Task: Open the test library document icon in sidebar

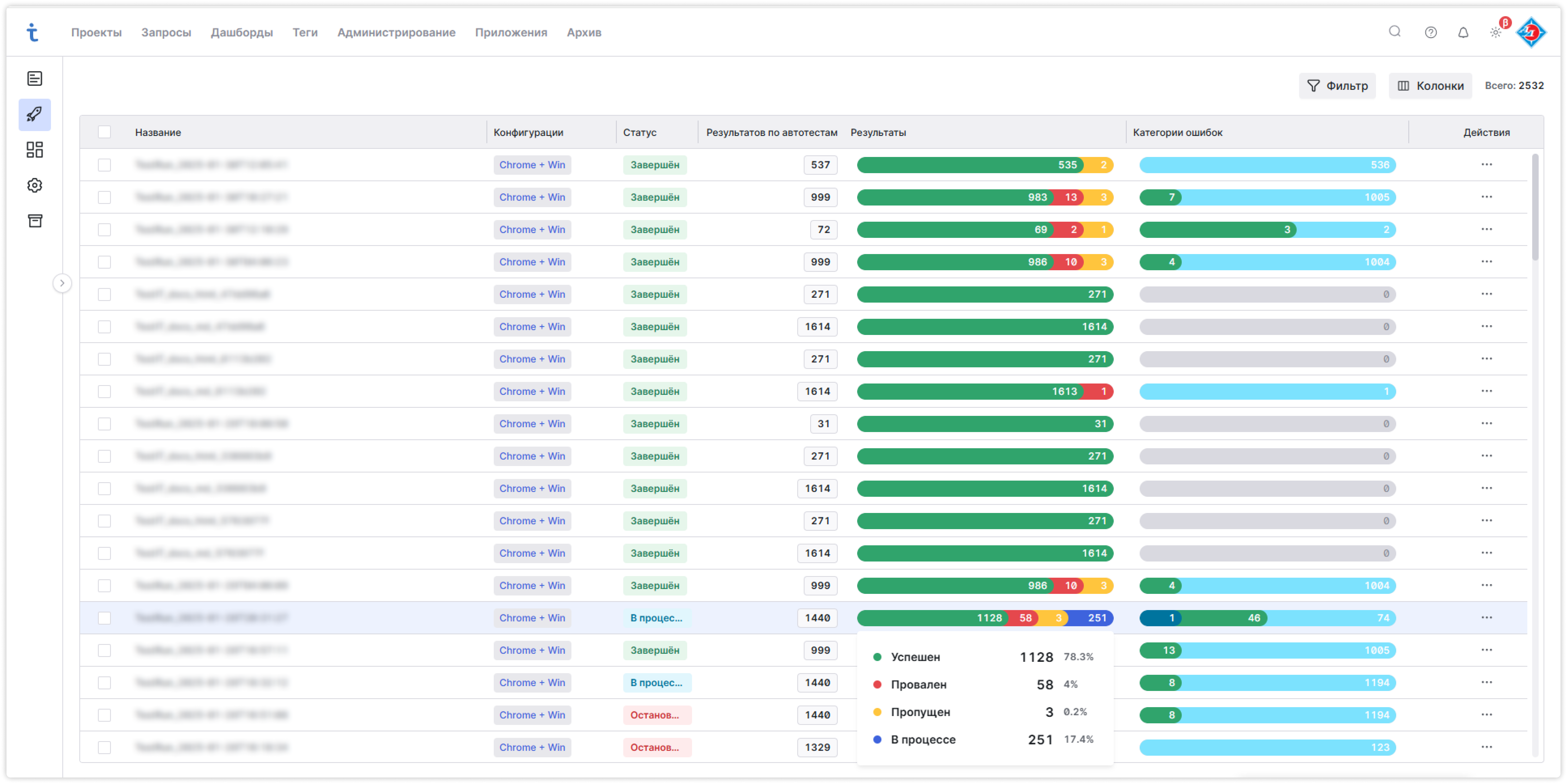Action: click(35, 78)
